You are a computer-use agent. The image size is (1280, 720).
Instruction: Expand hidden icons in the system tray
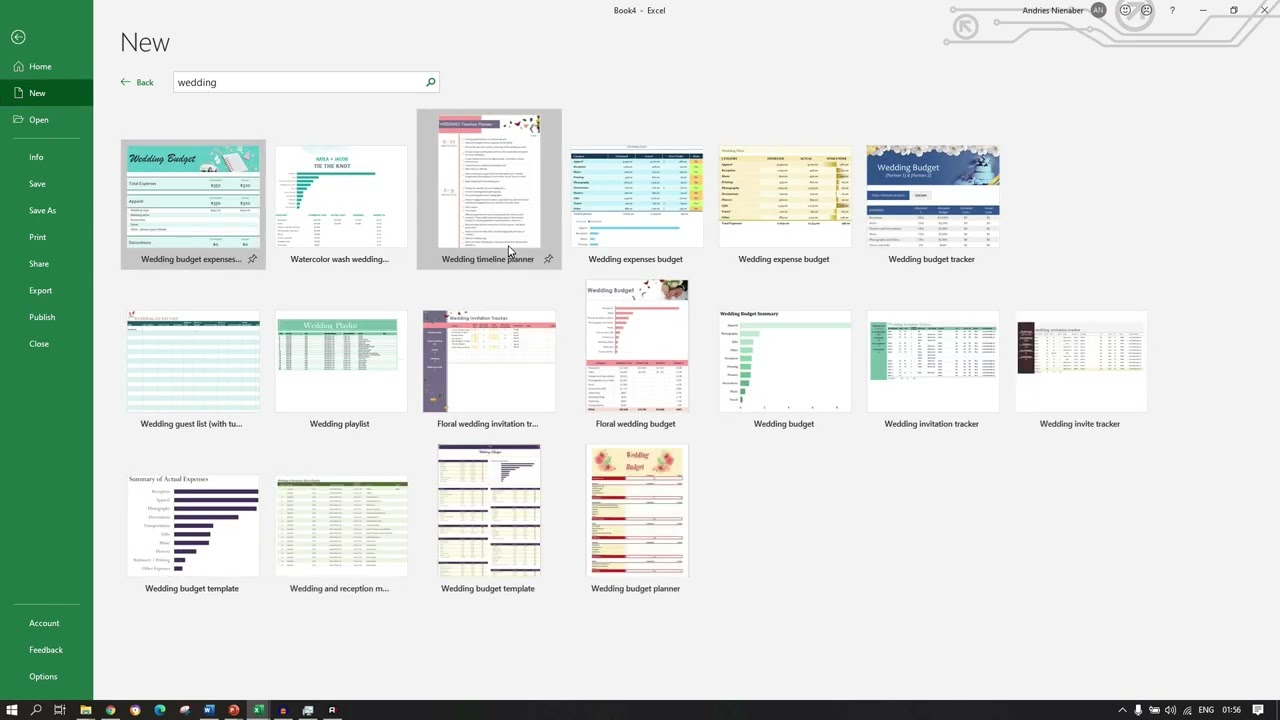pos(1122,710)
